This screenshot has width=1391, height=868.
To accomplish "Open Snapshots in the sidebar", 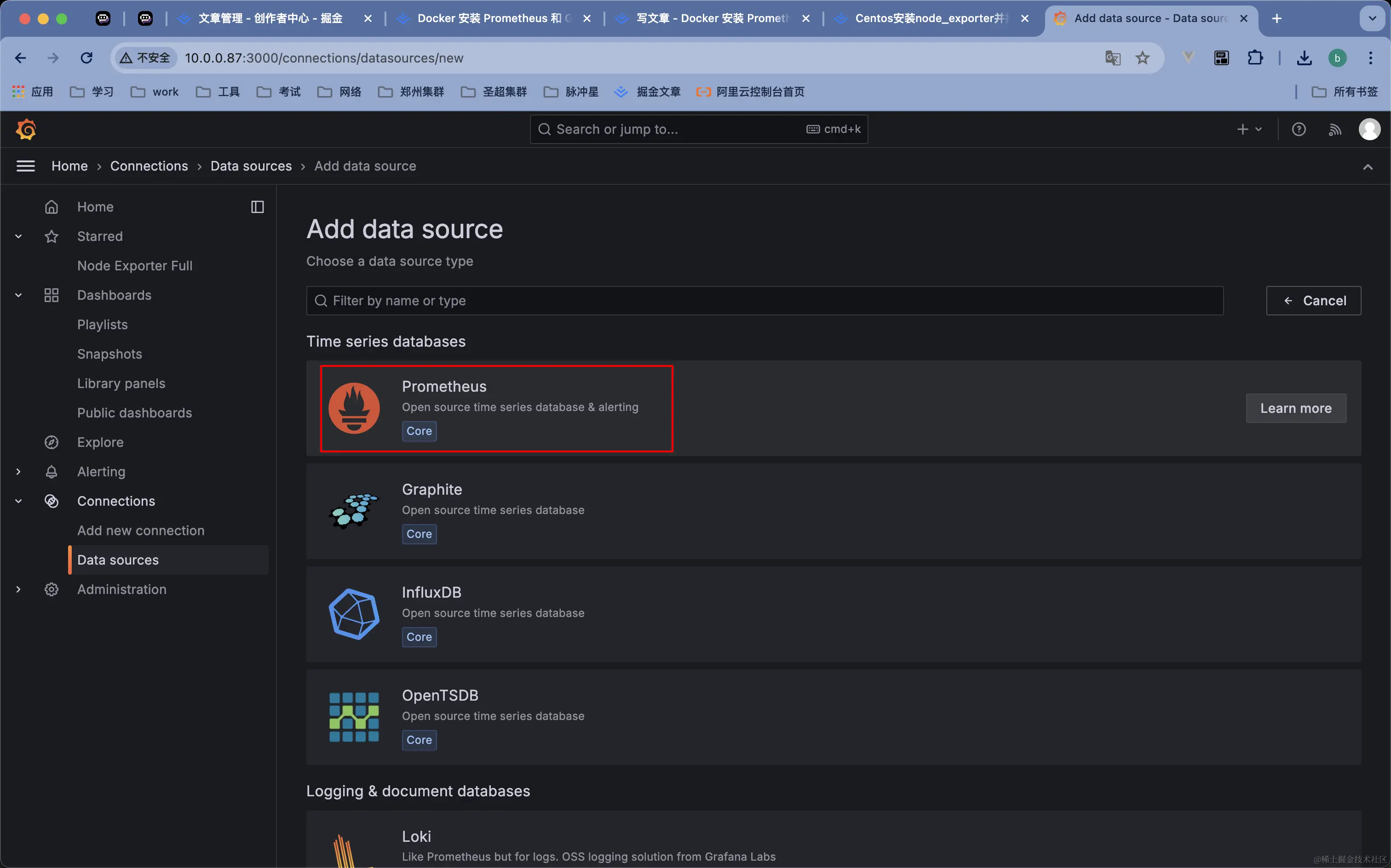I will [109, 354].
